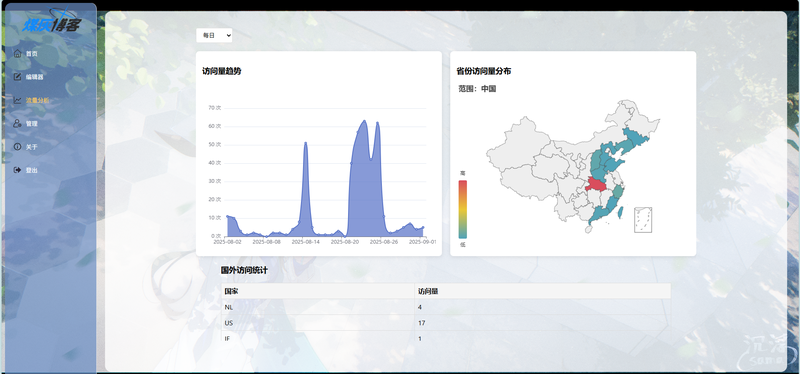The image size is (800, 374).
Task: Select the US row in foreign visits table
Action: [x=446, y=322]
